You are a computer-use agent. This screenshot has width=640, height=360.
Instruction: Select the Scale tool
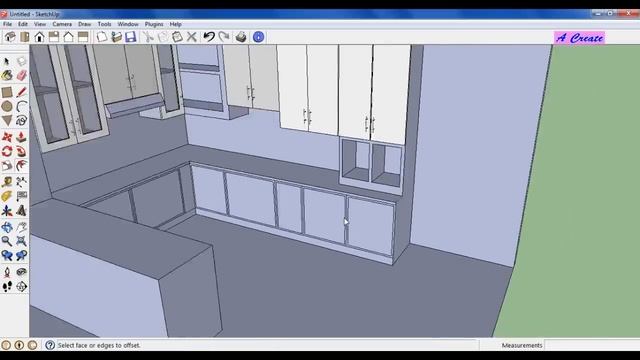pyautogui.click(x=7, y=165)
